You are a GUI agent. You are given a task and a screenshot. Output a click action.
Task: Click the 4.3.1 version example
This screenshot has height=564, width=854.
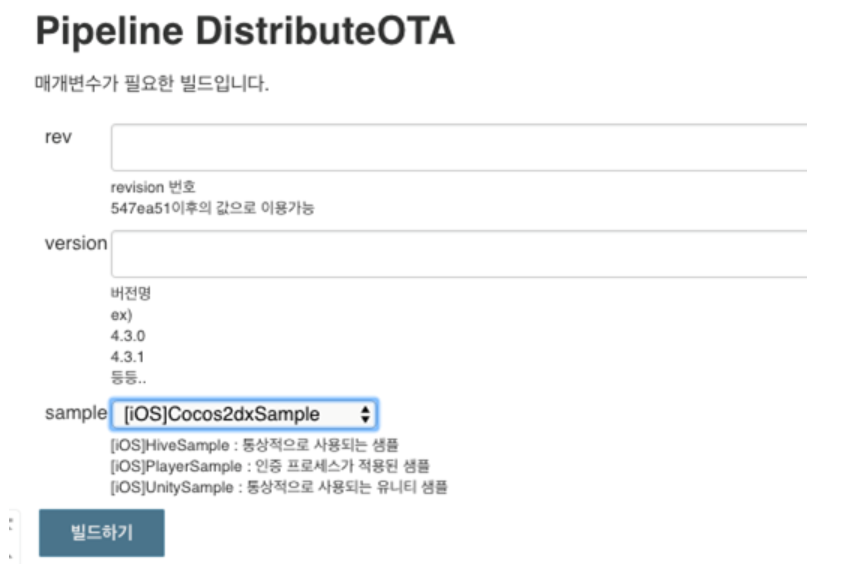click(x=128, y=355)
